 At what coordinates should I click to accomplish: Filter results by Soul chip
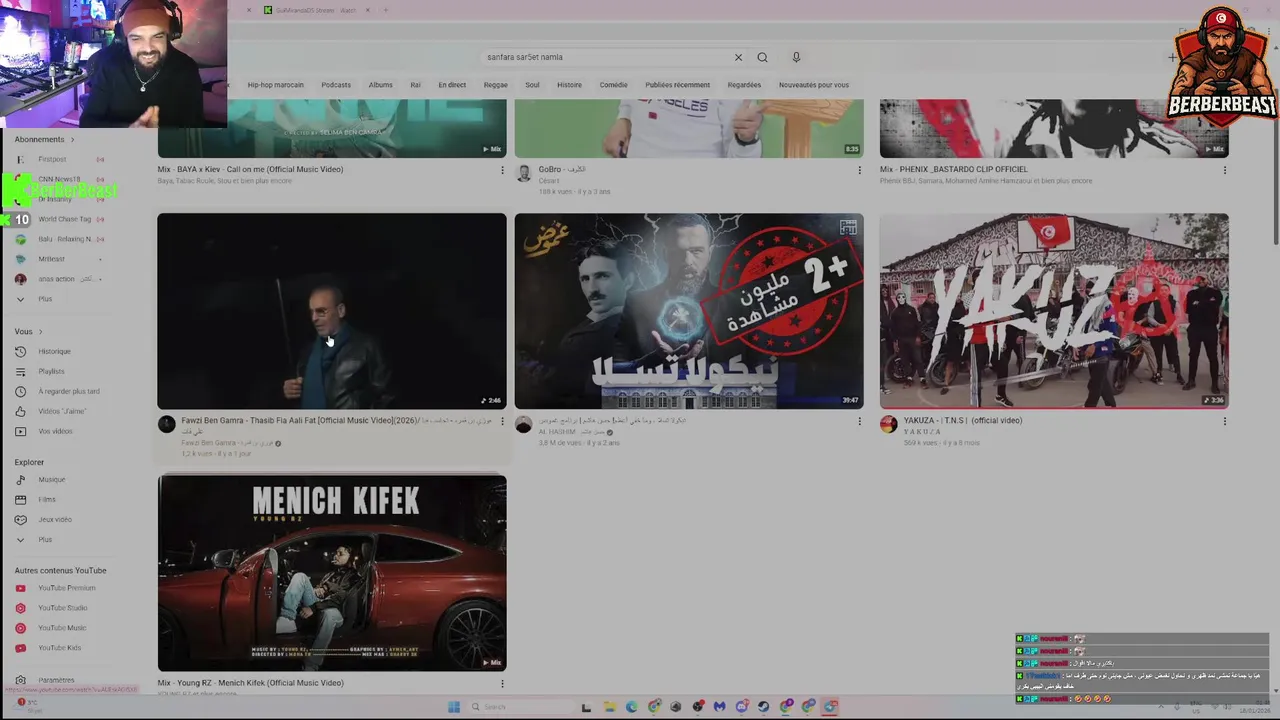(532, 85)
